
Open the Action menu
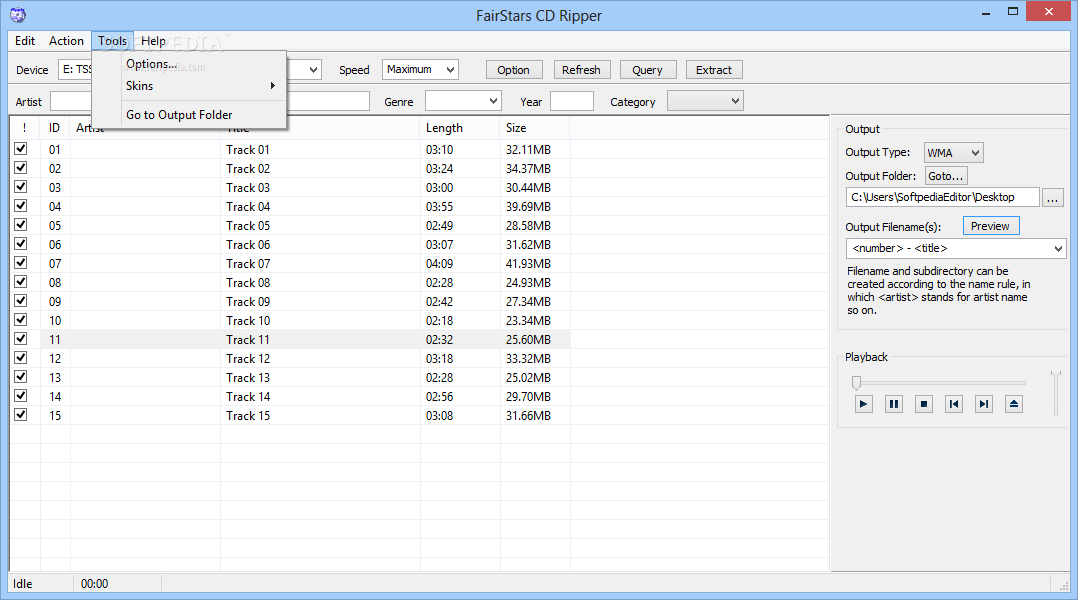tap(66, 41)
